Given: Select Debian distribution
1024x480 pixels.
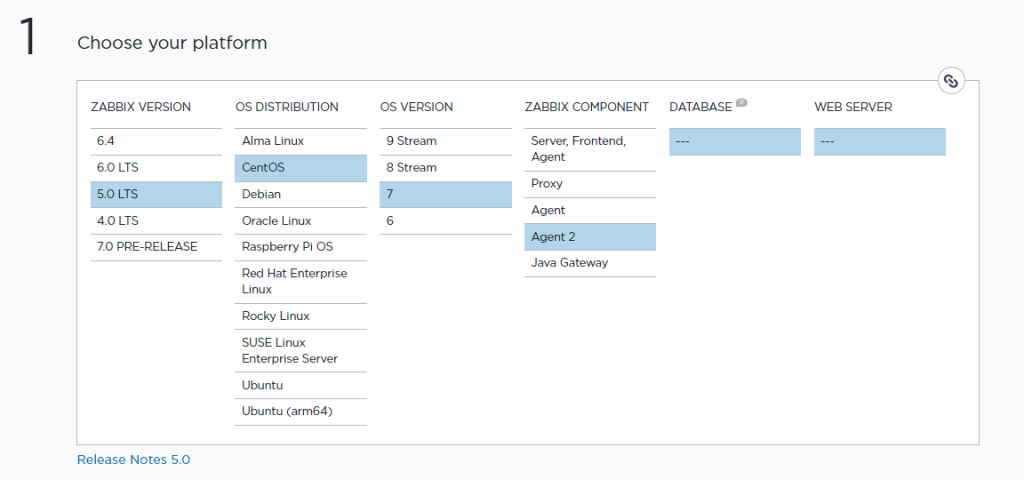Looking at the screenshot, I should [x=300, y=194].
